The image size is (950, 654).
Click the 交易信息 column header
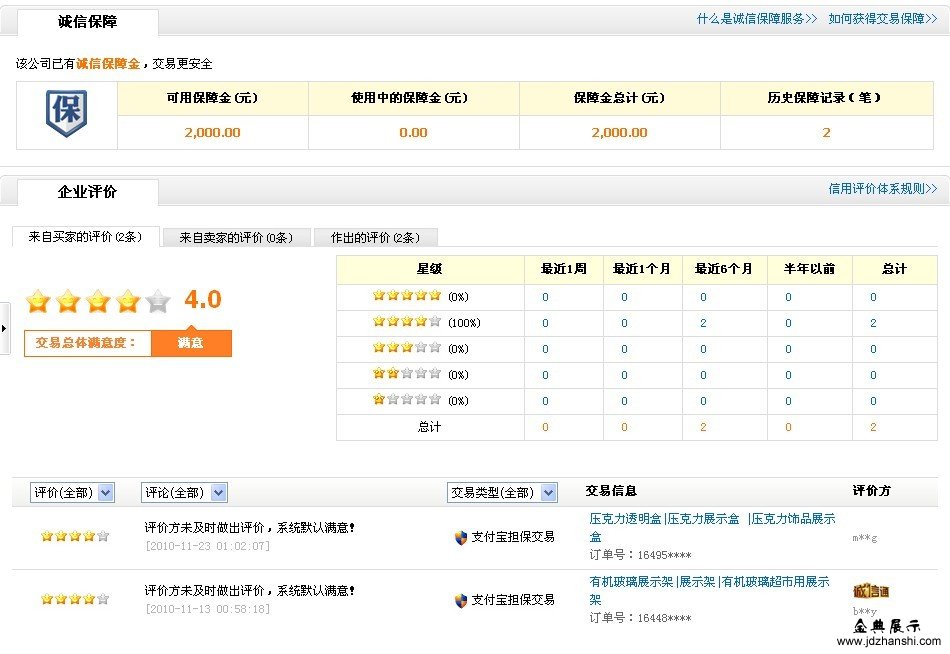pos(611,491)
